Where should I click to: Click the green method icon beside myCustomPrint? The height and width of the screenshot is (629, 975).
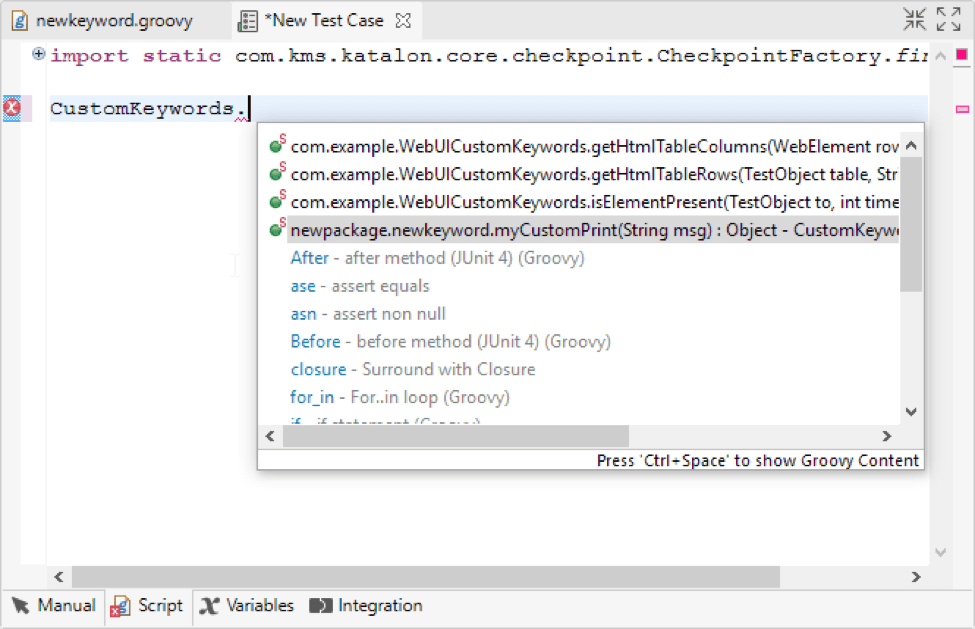coord(277,228)
